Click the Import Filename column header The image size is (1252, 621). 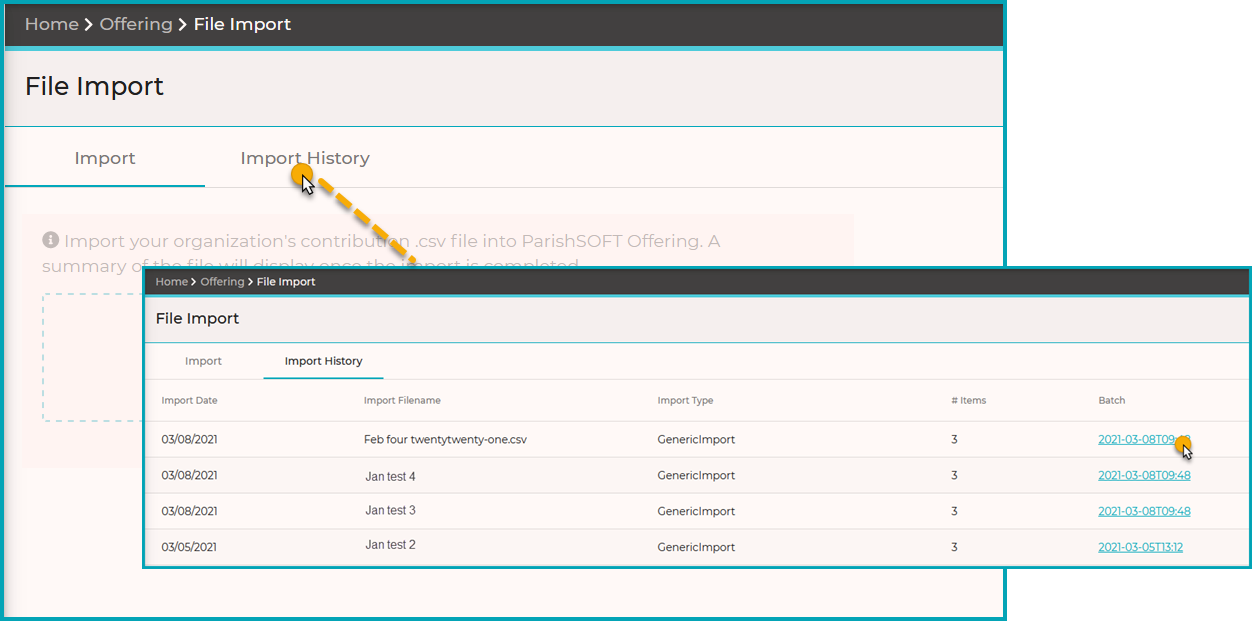402,400
